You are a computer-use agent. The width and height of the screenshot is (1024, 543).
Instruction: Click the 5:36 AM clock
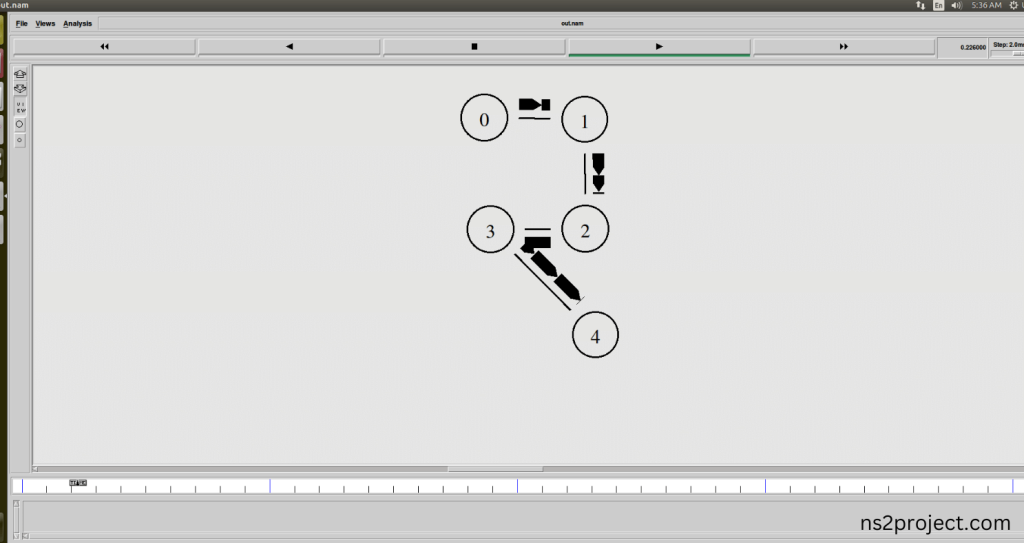tap(986, 5)
